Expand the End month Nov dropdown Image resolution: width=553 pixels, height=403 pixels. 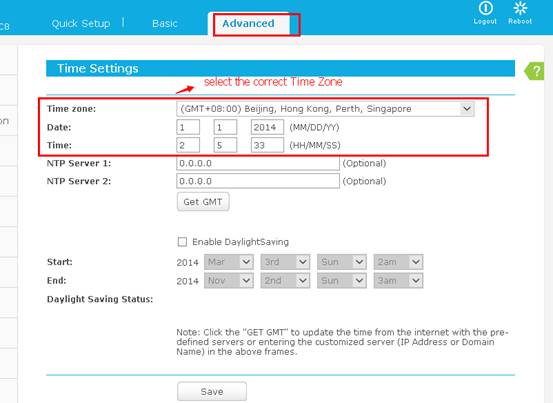[x=229, y=281]
